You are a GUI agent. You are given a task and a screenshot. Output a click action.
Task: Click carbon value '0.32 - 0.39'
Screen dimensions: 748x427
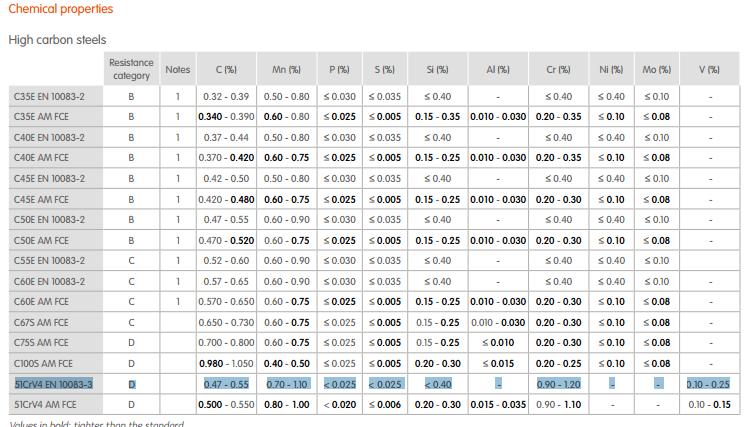click(x=226, y=96)
